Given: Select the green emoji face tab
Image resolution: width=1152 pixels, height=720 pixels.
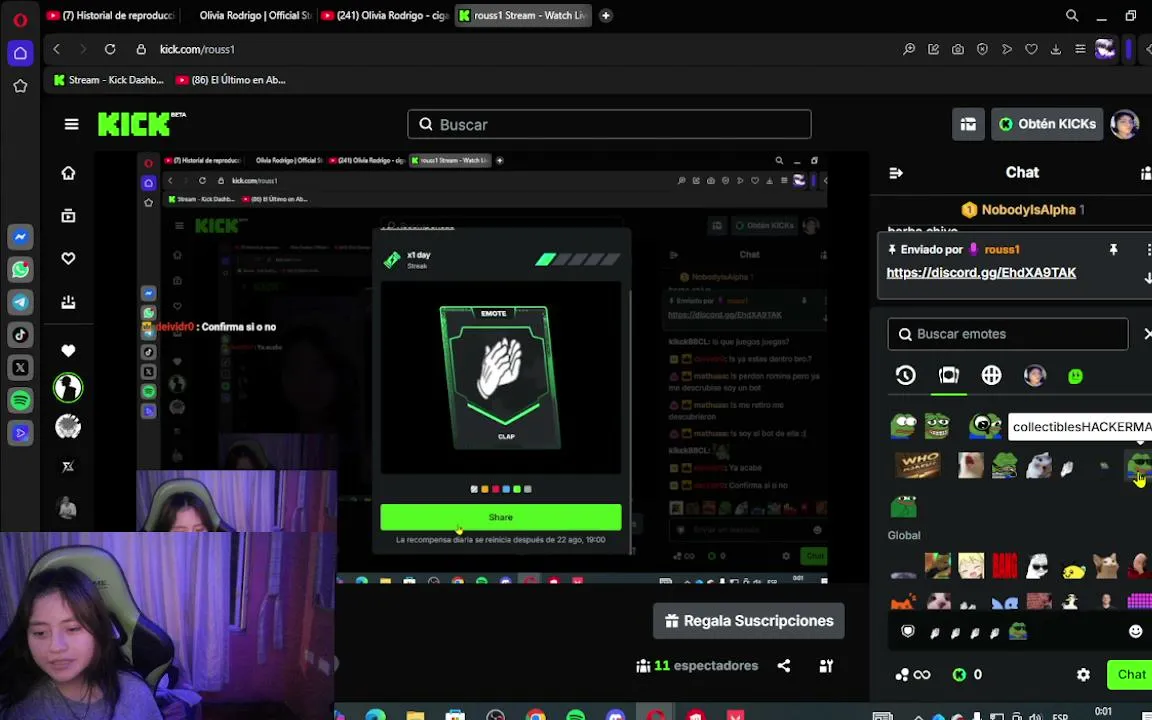Looking at the screenshot, I should [1075, 376].
